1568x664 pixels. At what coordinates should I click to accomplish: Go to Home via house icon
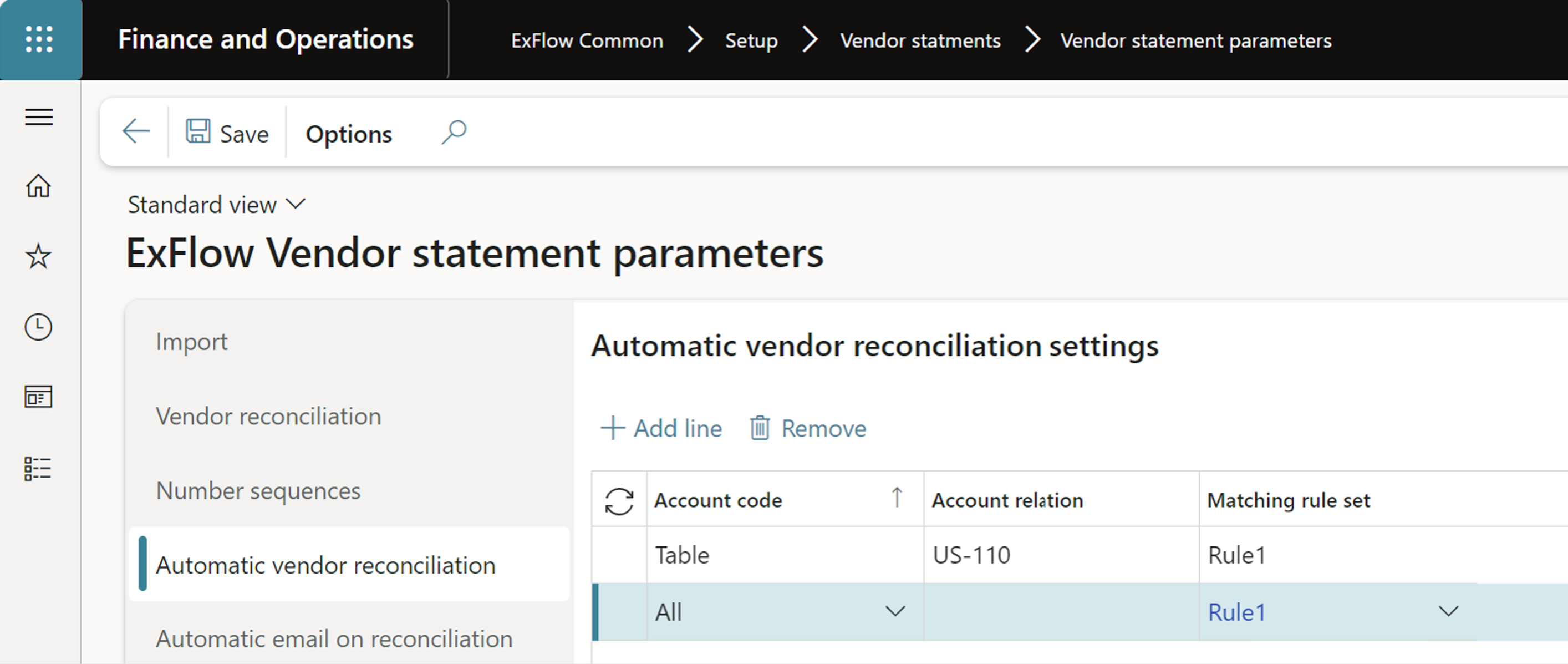tap(38, 186)
